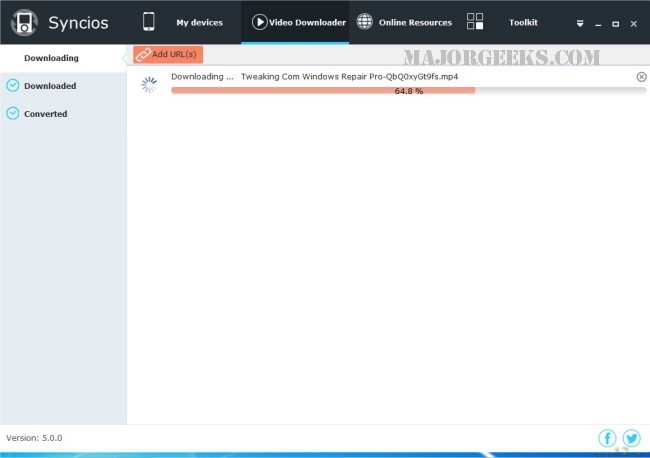The width and height of the screenshot is (650, 458).
Task: Click the 'Downloading ...' status text
Action: click(x=202, y=77)
